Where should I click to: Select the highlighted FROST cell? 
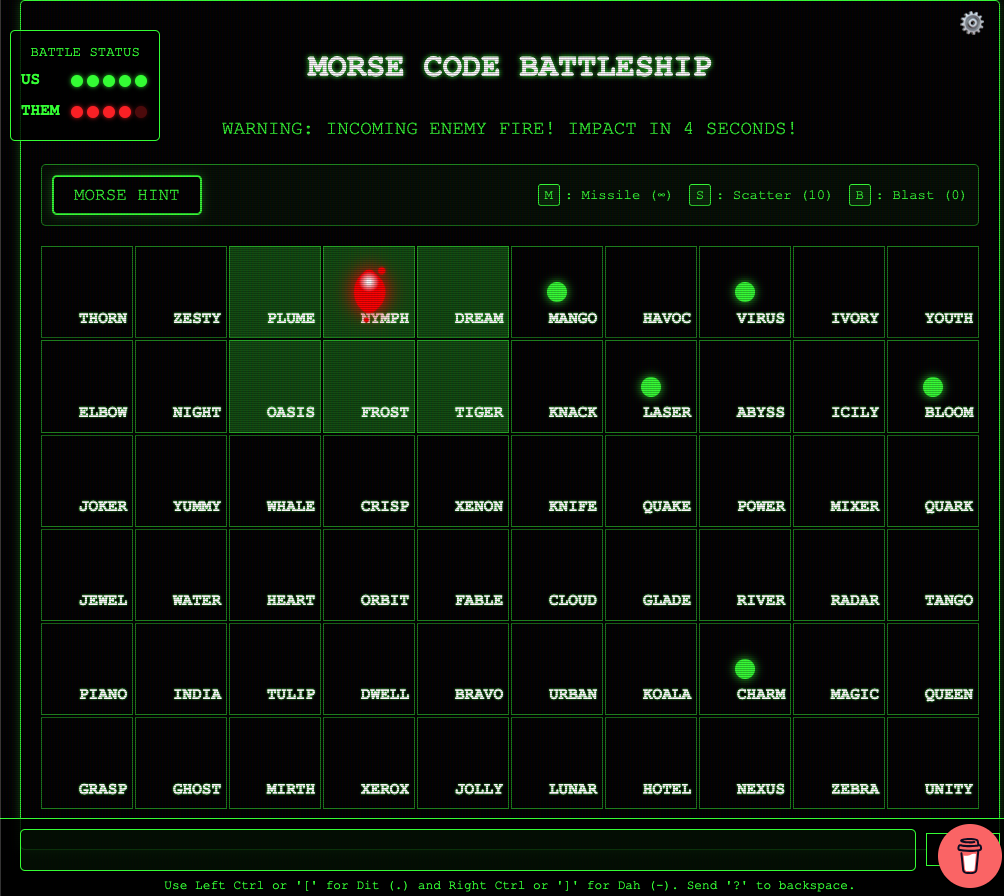[x=369, y=386]
